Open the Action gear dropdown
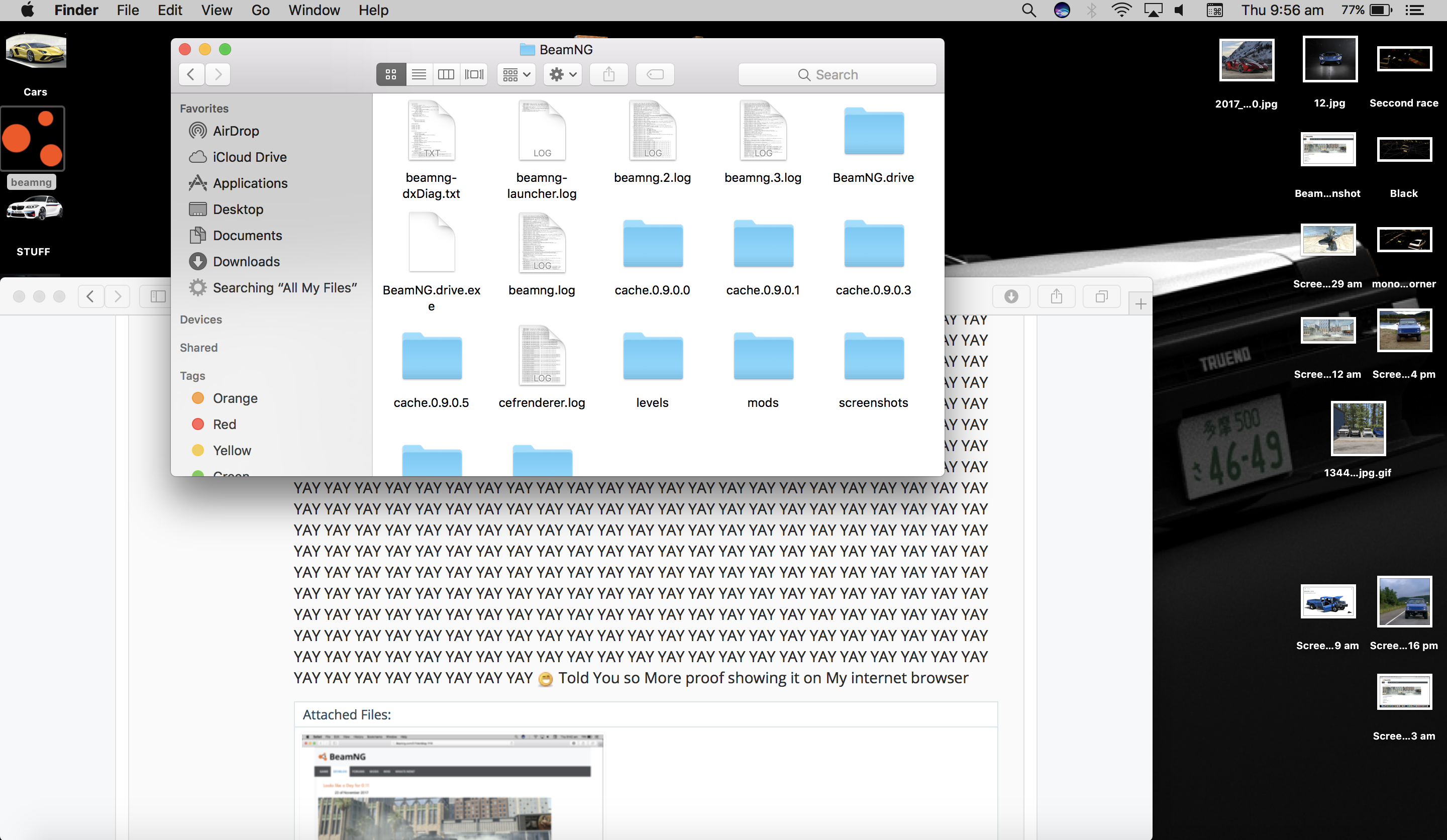1447x840 pixels. [x=563, y=75]
